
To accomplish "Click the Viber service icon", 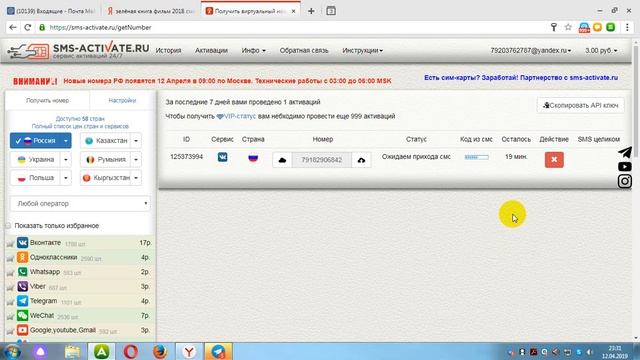I will click(x=22, y=287).
